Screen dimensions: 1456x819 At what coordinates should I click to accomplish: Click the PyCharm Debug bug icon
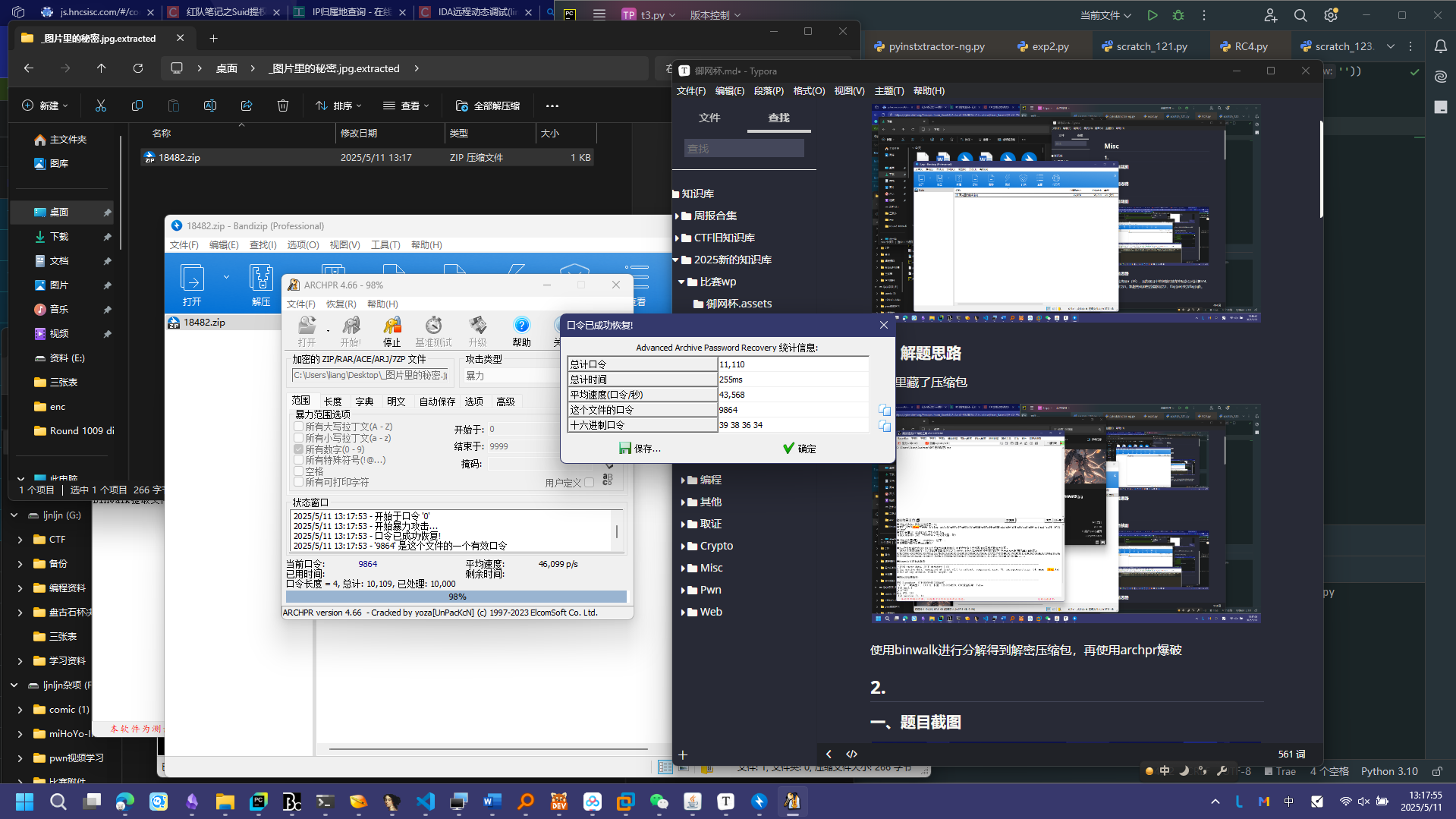pos(1178,15)
